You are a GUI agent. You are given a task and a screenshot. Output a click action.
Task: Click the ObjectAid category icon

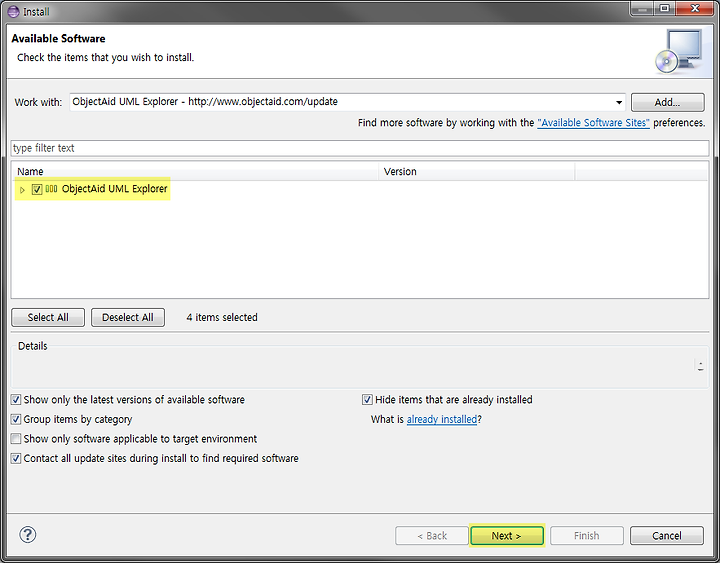click(51, 189)
